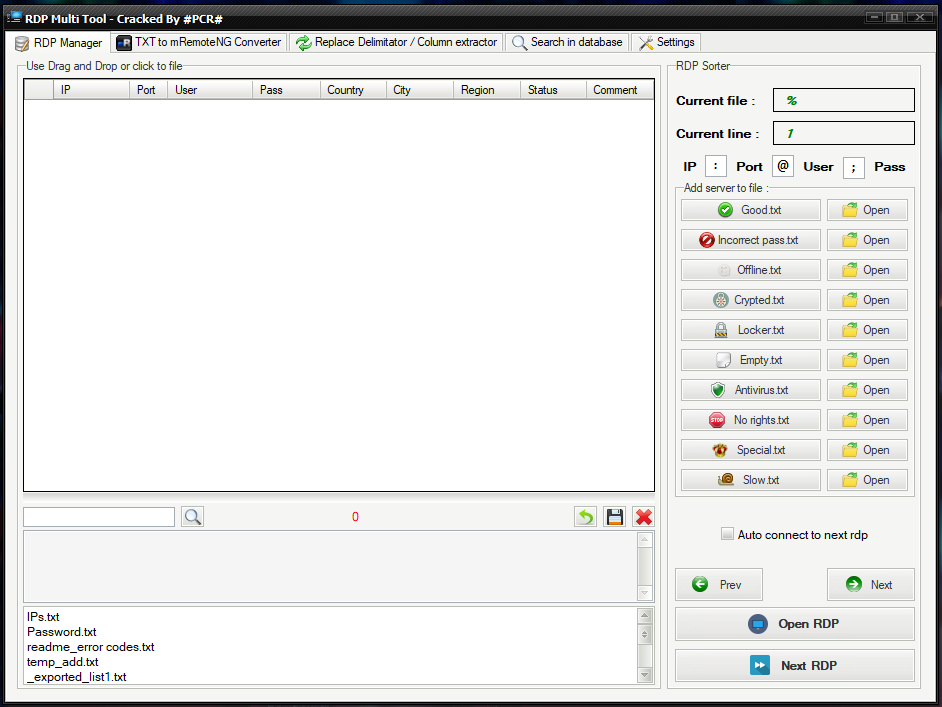Click the Prev navigation button
Image resolution: width=942 pixels, height=707 pixels.
tap(718, 584)
